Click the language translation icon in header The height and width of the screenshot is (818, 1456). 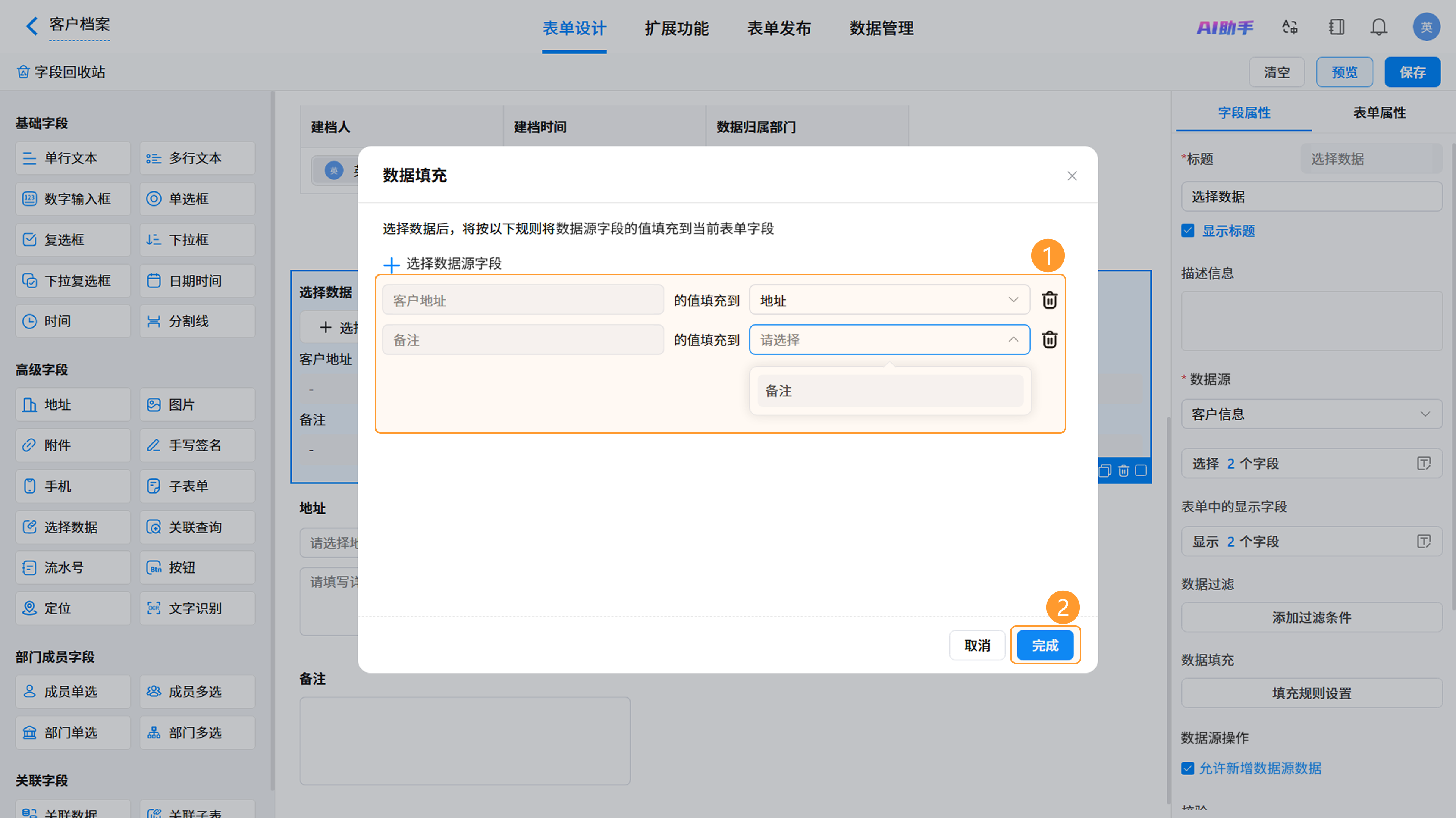coord(1290,27)
